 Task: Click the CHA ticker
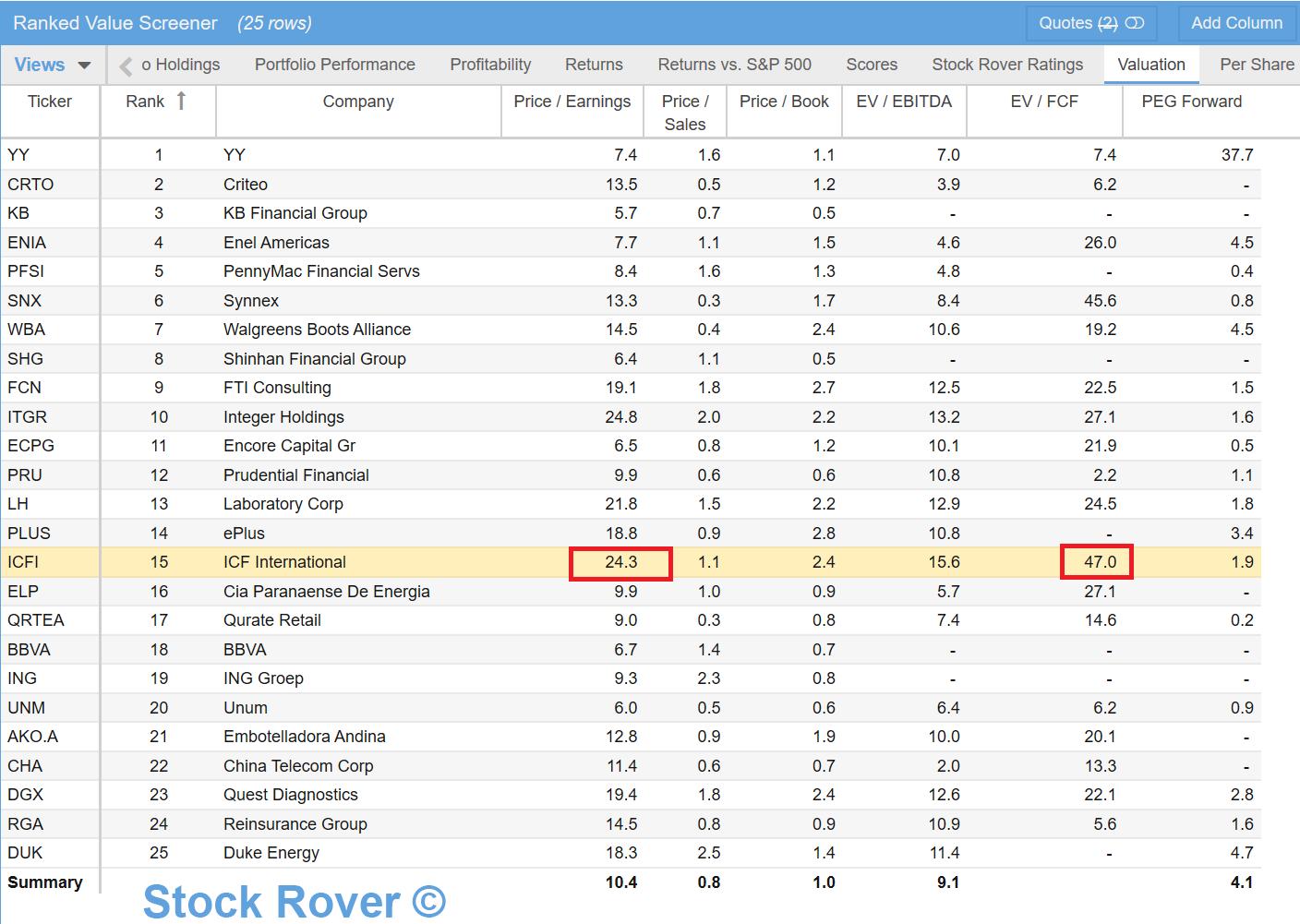[25, 766]
